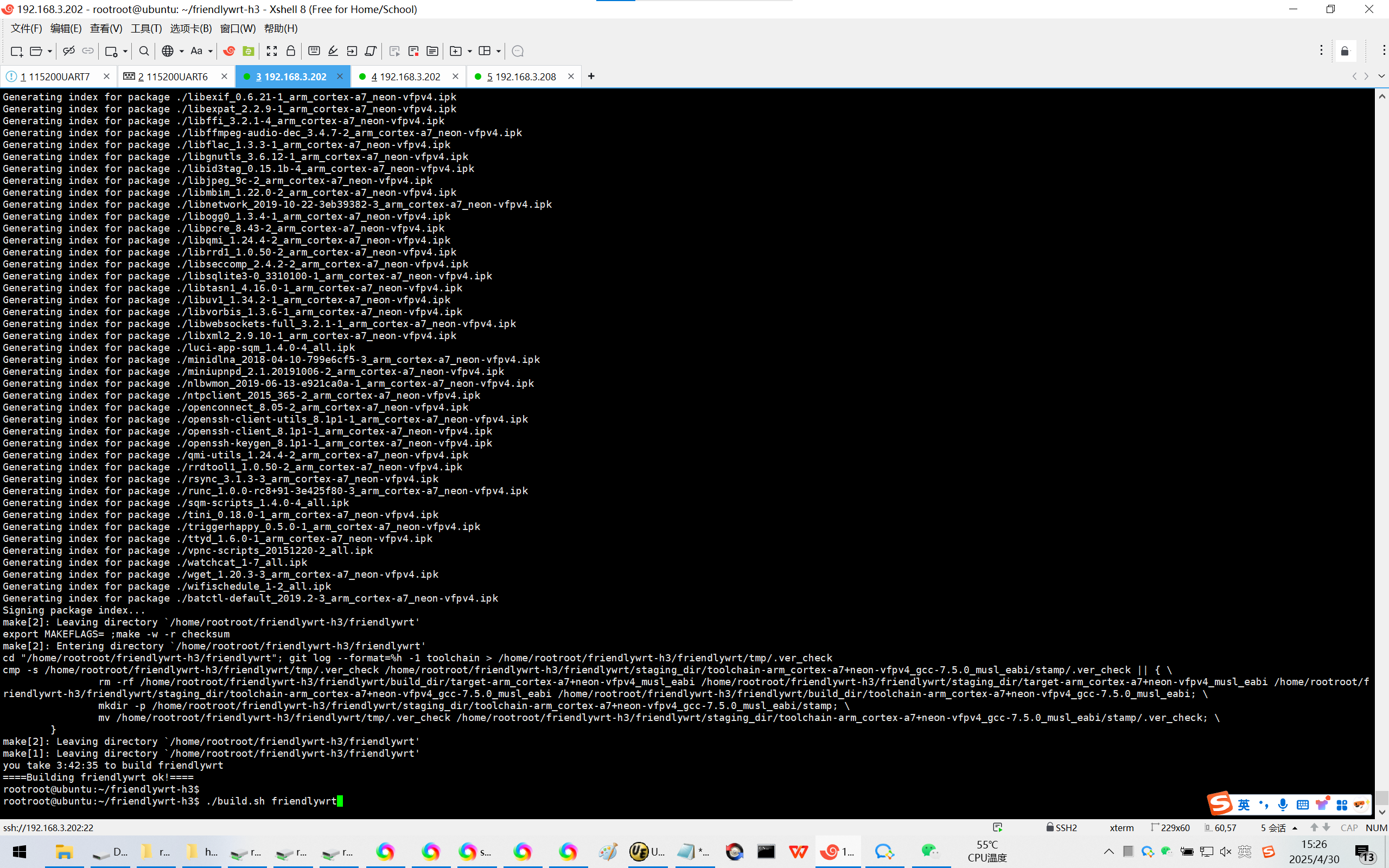Launch Xftp from the green toolbar icon
This screenshot has width=1389, height=868.
pos(248,51)
